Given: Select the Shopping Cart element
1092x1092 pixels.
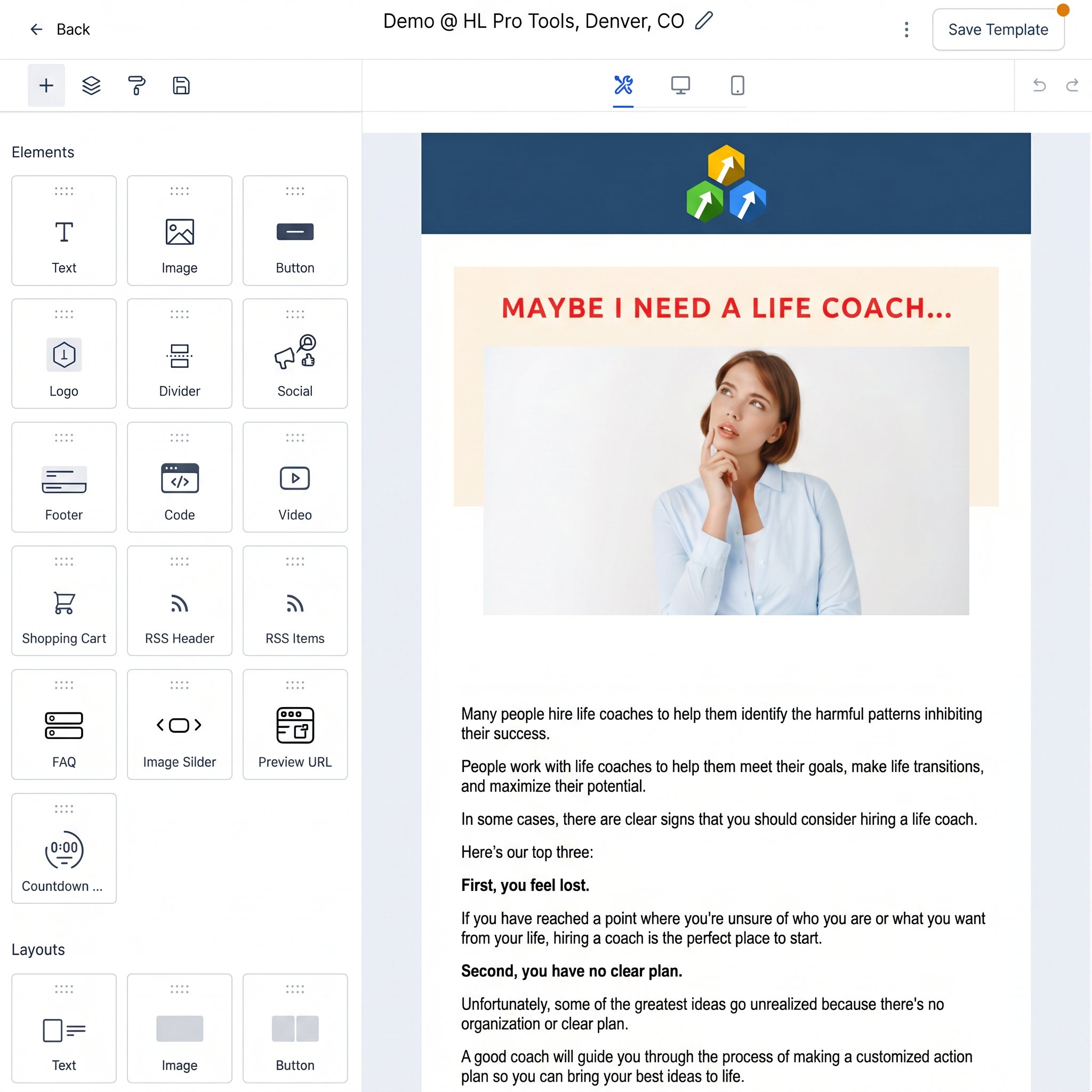Looking at the screenshot, I should pos(64,601).
